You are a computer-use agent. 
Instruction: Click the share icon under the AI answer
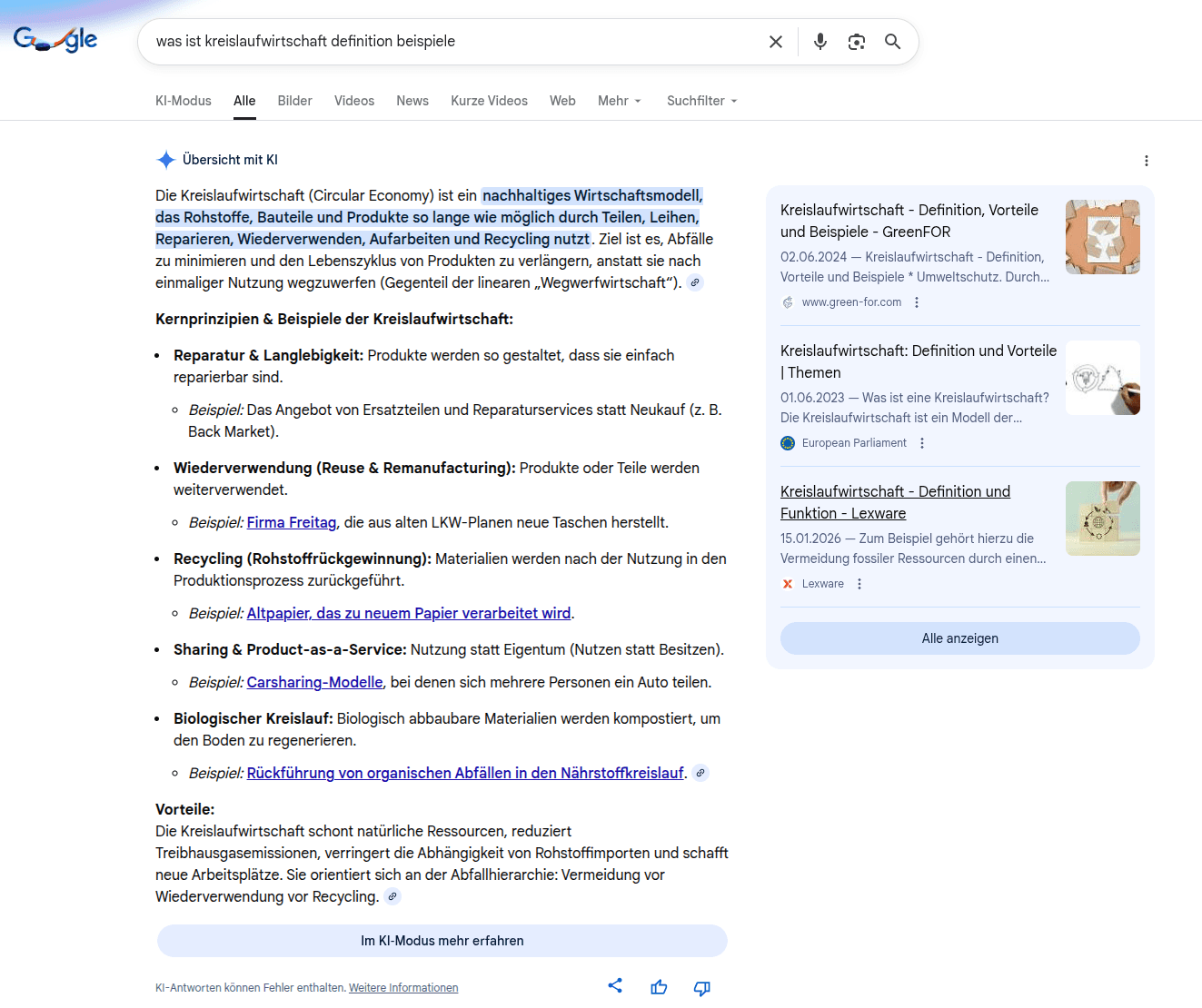click(x=615, y=986)
